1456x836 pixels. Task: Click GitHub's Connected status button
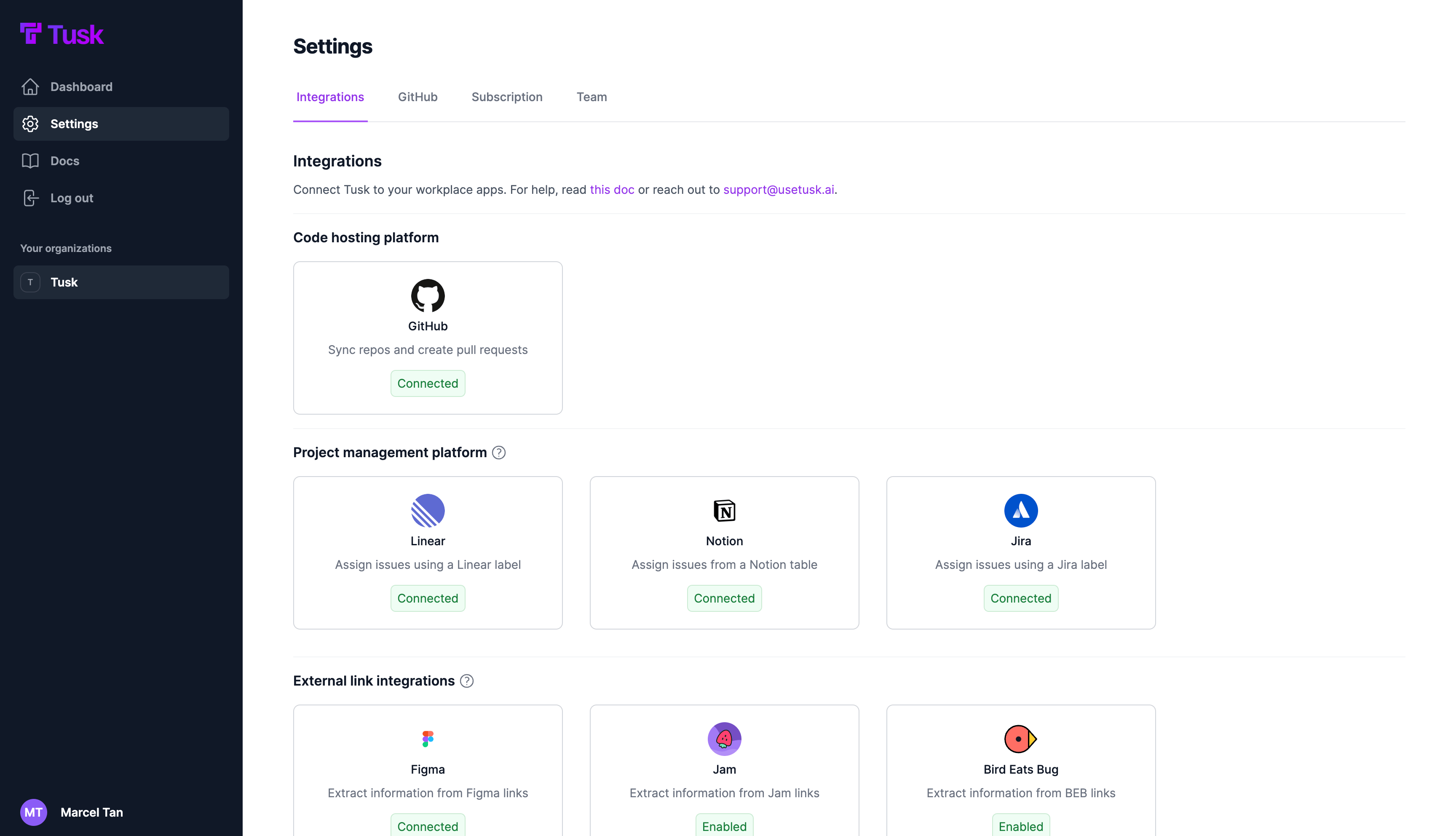pos(428,383)
